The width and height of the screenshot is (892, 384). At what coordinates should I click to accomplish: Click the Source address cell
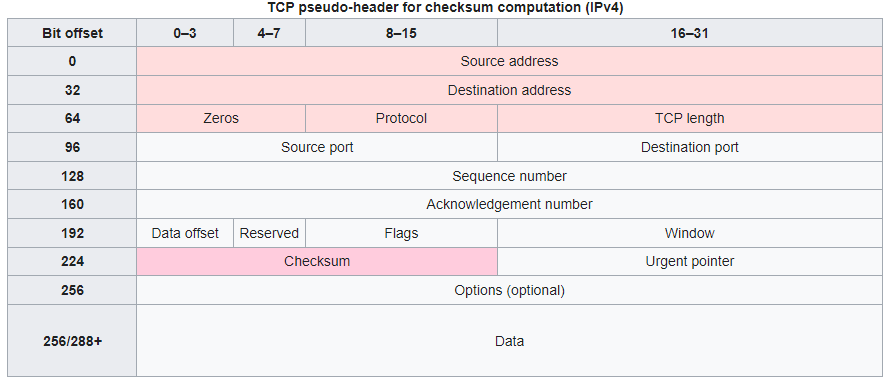[509, 61]
